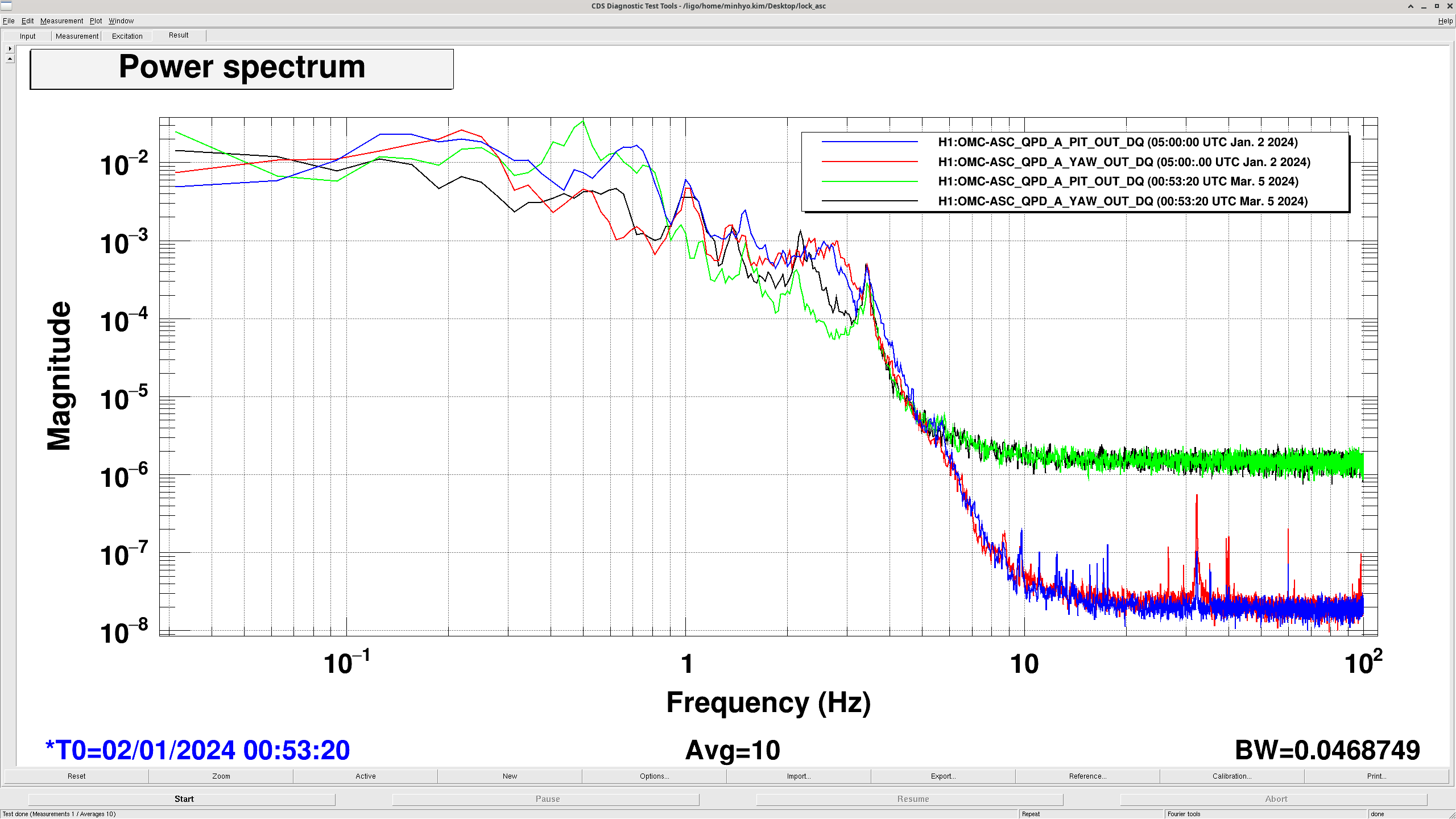
Task: Click the Zoom button
Action: (221, 776)
